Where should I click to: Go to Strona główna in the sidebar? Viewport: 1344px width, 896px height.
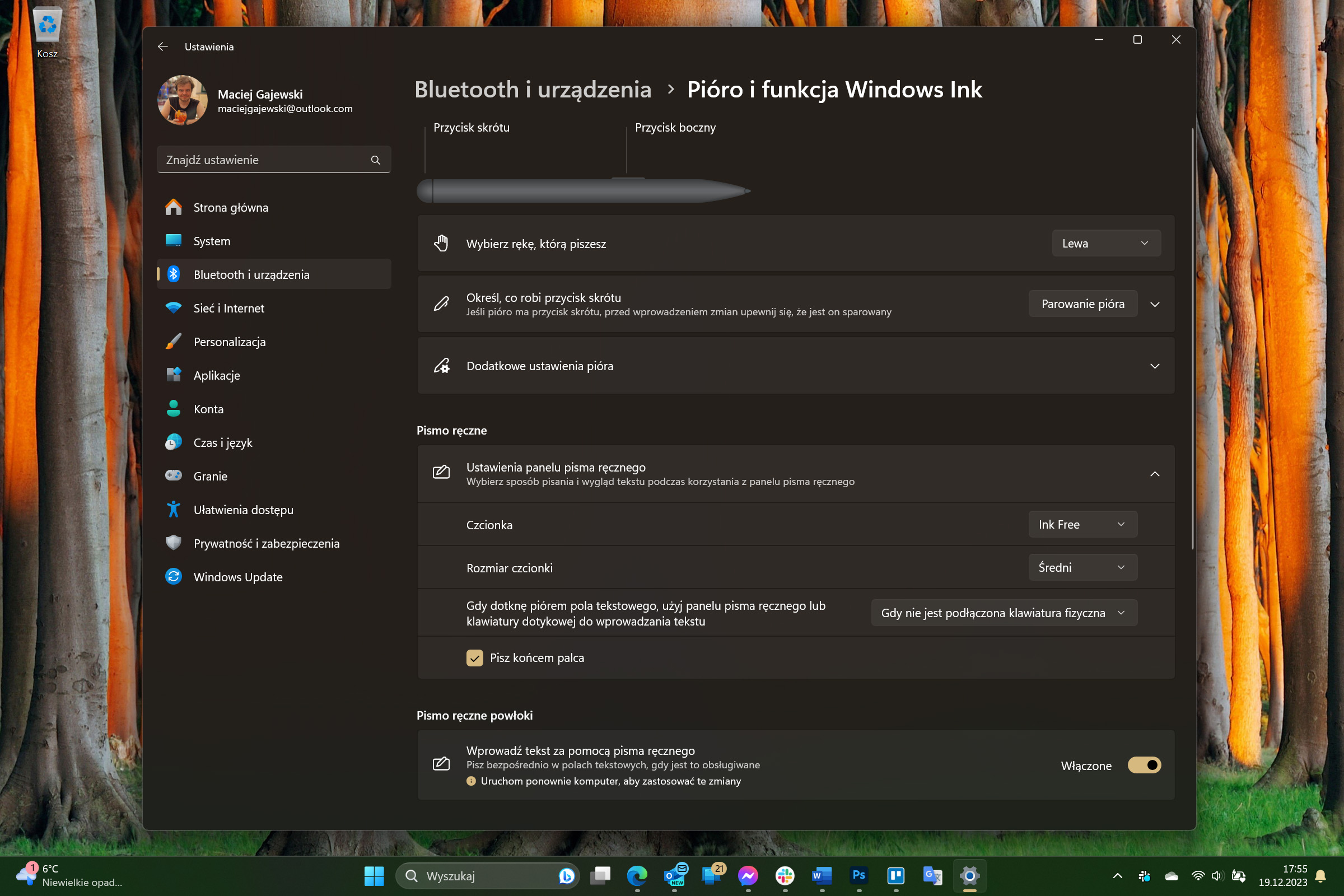click(274, 207)
